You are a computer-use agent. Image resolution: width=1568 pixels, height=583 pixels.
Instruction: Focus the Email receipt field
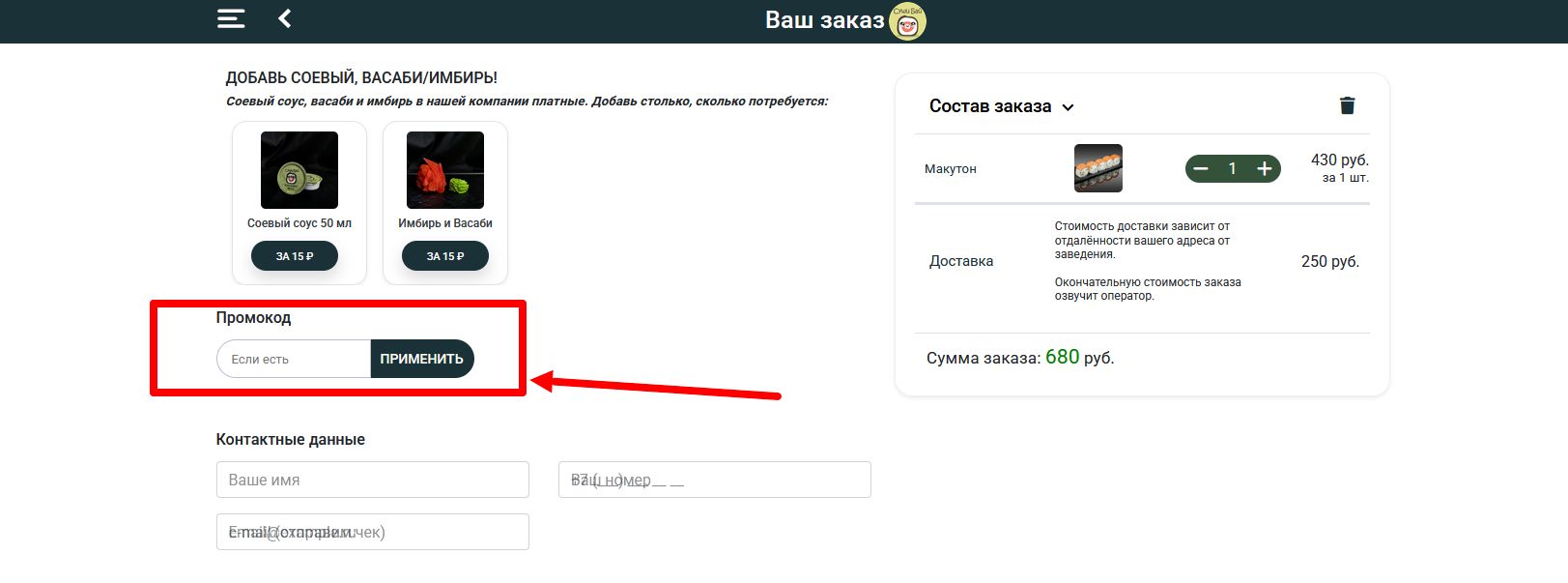[x=373, y=532]
